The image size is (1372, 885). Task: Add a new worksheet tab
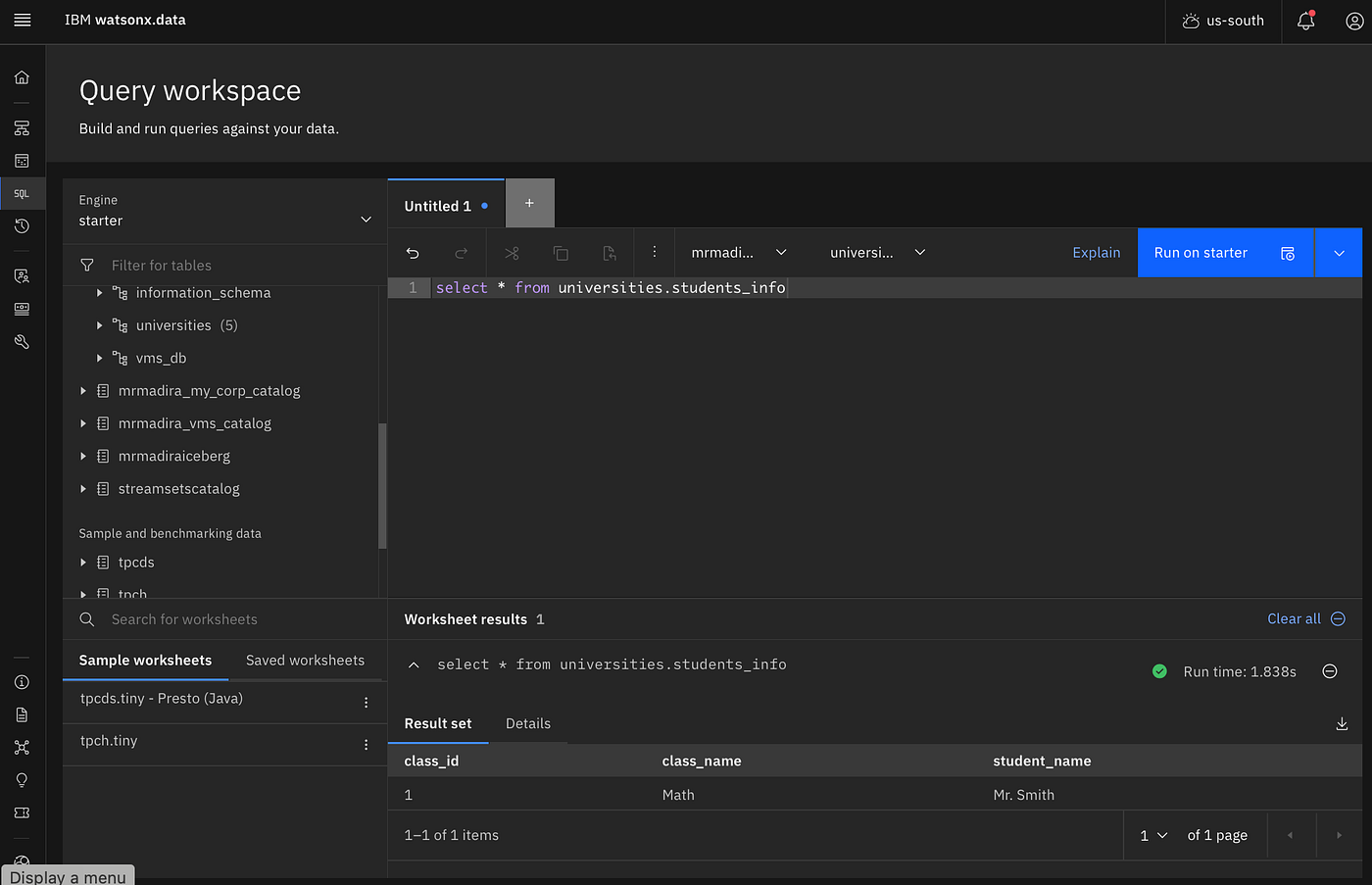click(x=529, y=203)
